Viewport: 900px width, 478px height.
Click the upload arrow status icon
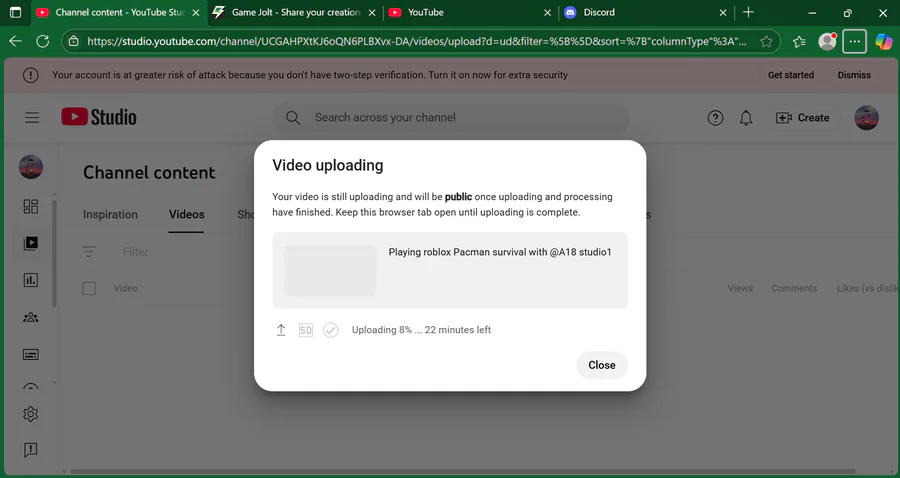click(x=281, y=330)
